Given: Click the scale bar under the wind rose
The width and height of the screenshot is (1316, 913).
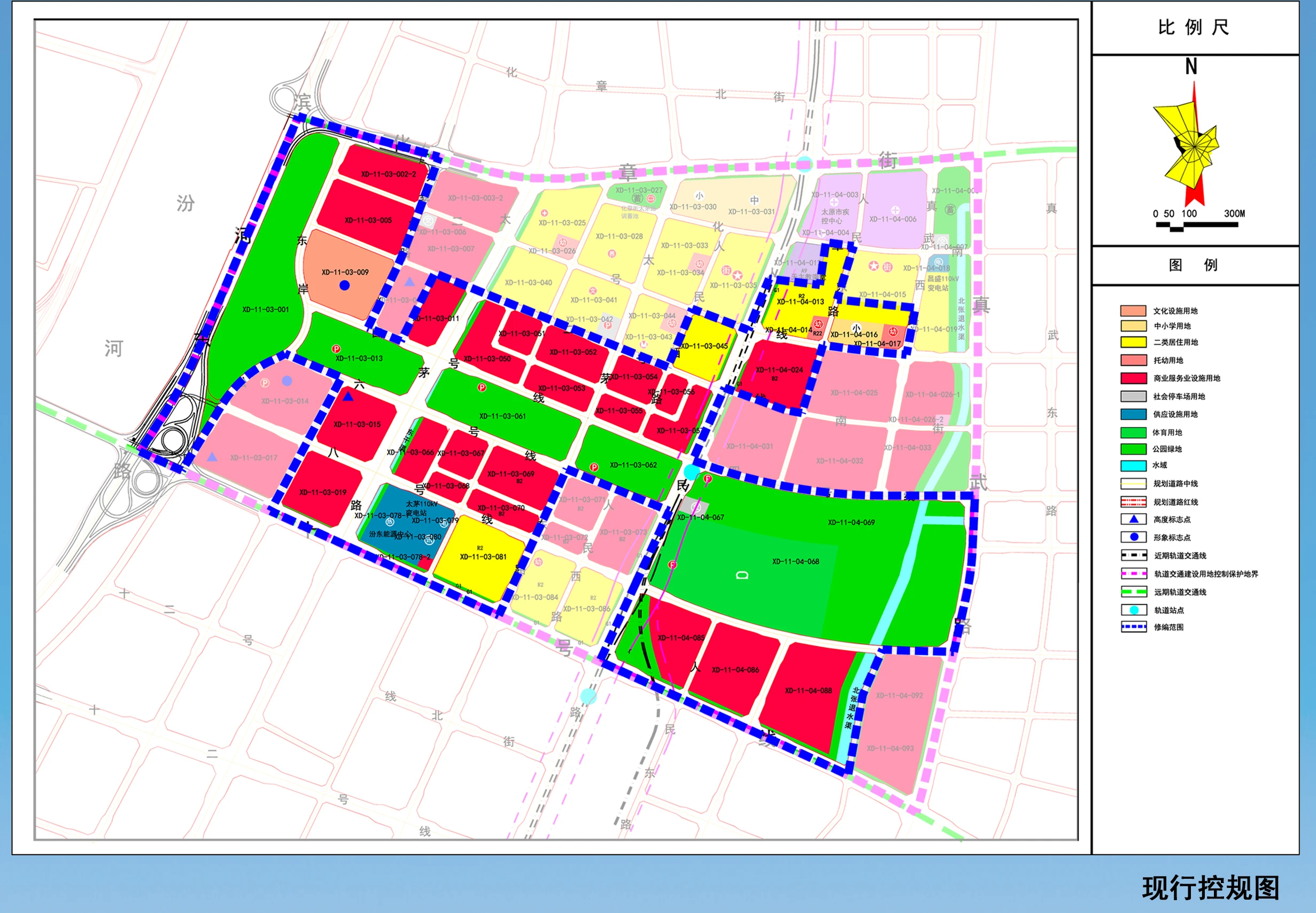Looking at the screenshot, I should click(1196, 226).
